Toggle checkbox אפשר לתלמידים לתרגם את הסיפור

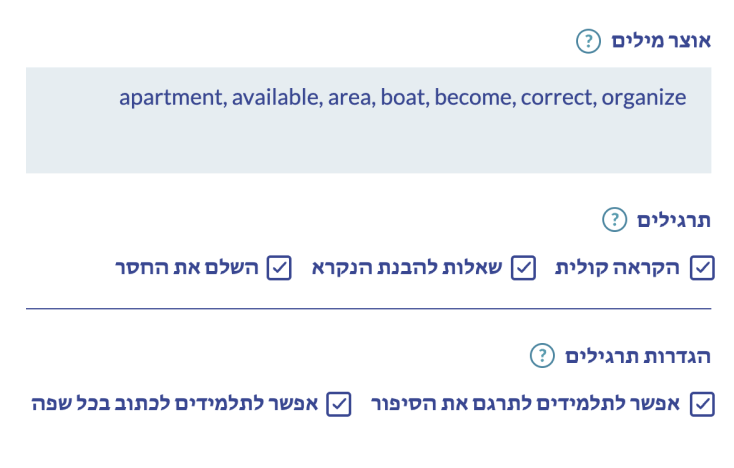pyautogui.click(x=702, y=404)
